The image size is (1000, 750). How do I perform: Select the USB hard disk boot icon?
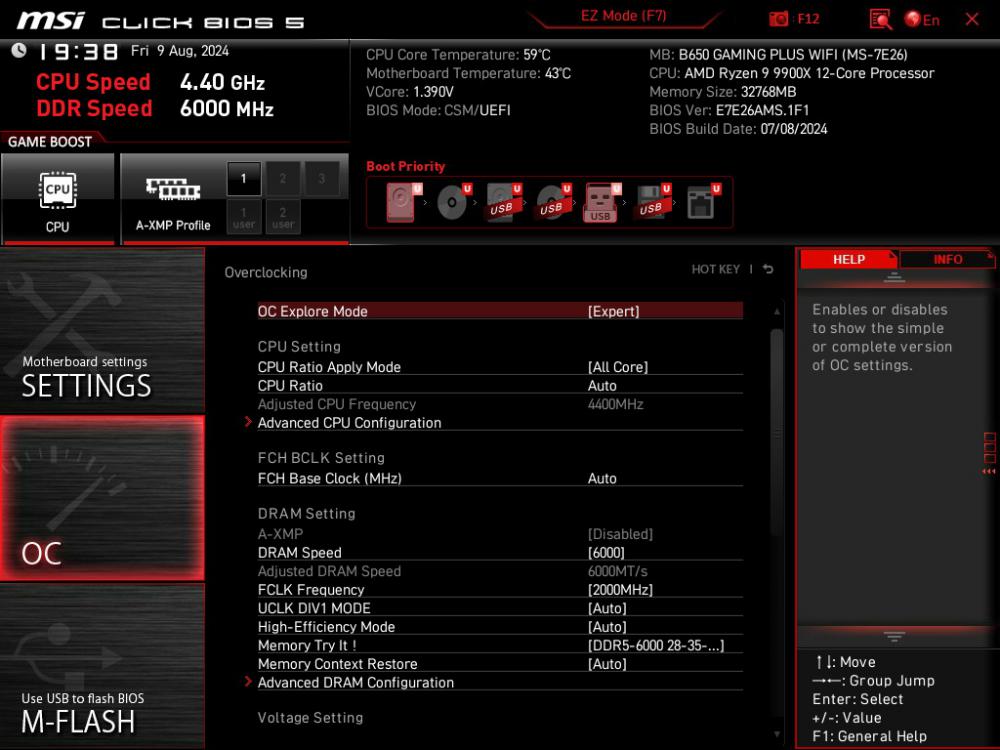point(503,202)
